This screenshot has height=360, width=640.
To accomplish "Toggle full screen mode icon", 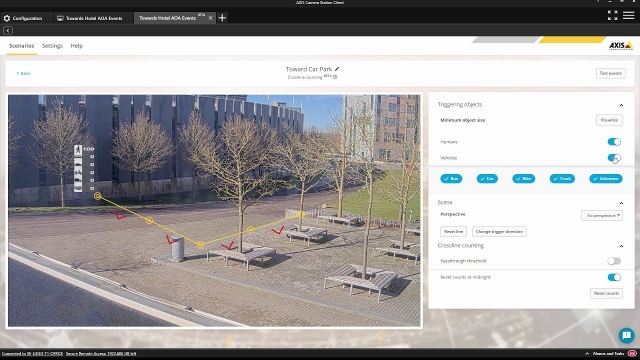I will tap(612, 16).
